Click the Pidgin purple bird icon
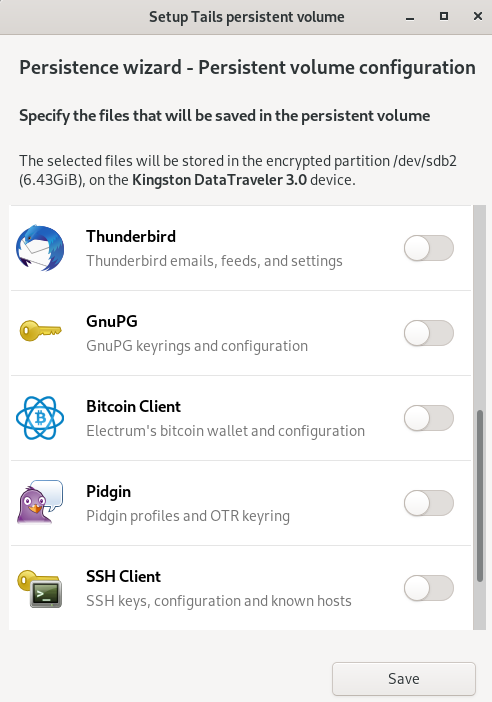Screen dimensions: 492x702 pos(40,502)
